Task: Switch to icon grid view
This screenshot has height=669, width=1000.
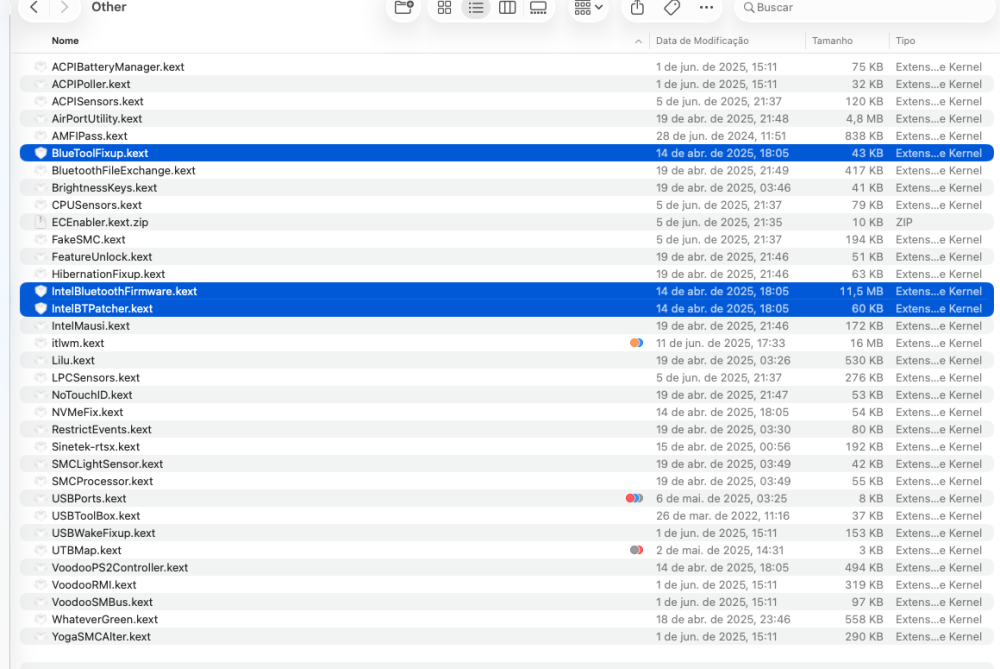Action: 445,8
